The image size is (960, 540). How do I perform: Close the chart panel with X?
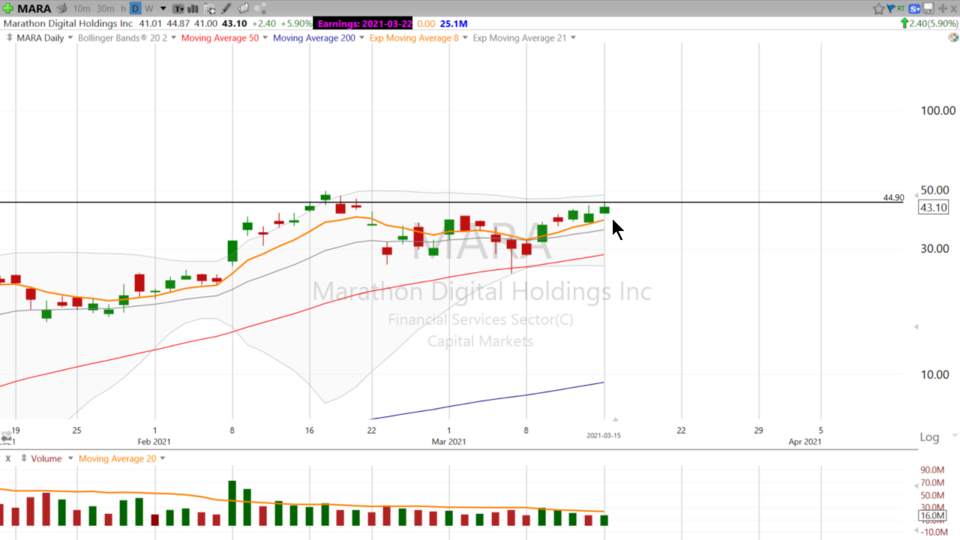[x=954, y=9]
